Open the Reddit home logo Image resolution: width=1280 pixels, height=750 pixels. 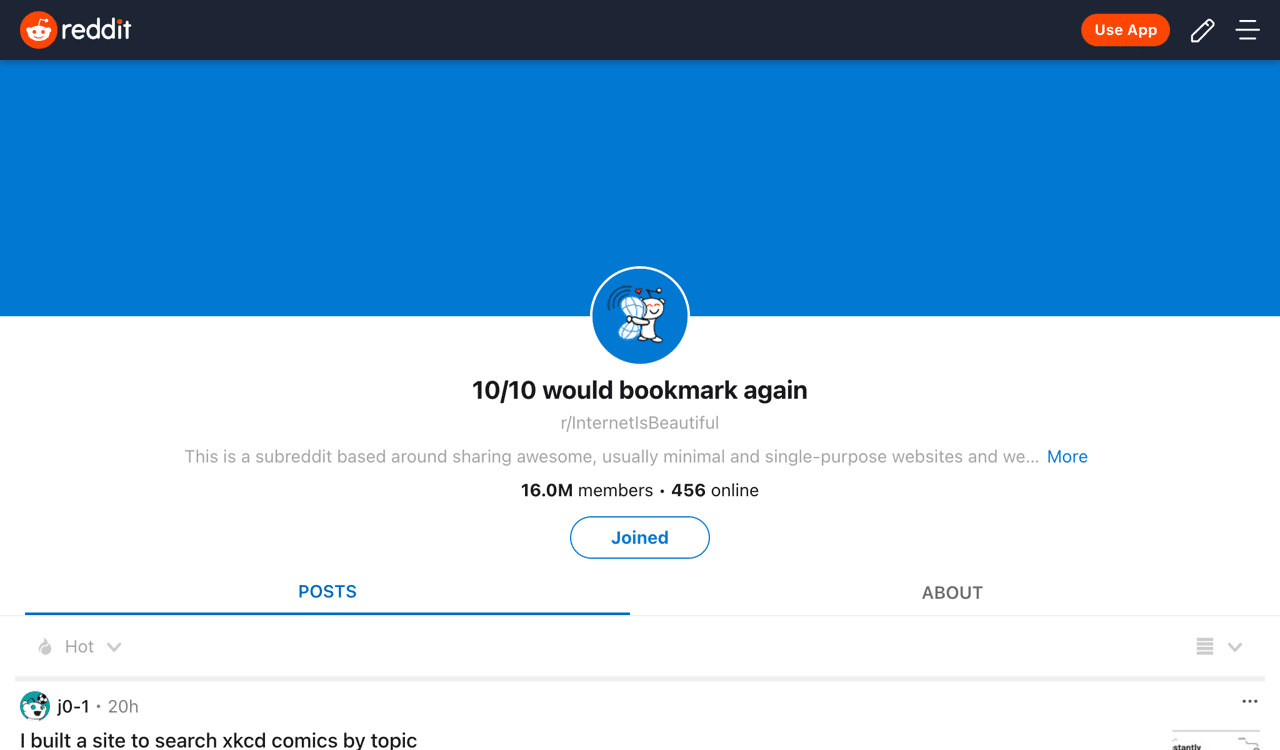click(x=76, y=30)
